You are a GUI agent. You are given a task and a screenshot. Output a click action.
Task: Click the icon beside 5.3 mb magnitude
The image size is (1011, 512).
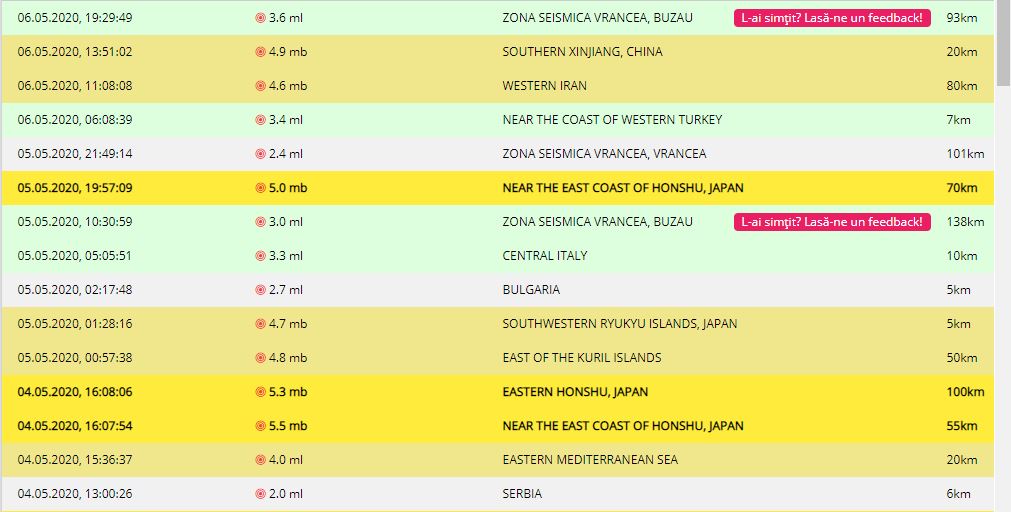click(x=260, y=392)
